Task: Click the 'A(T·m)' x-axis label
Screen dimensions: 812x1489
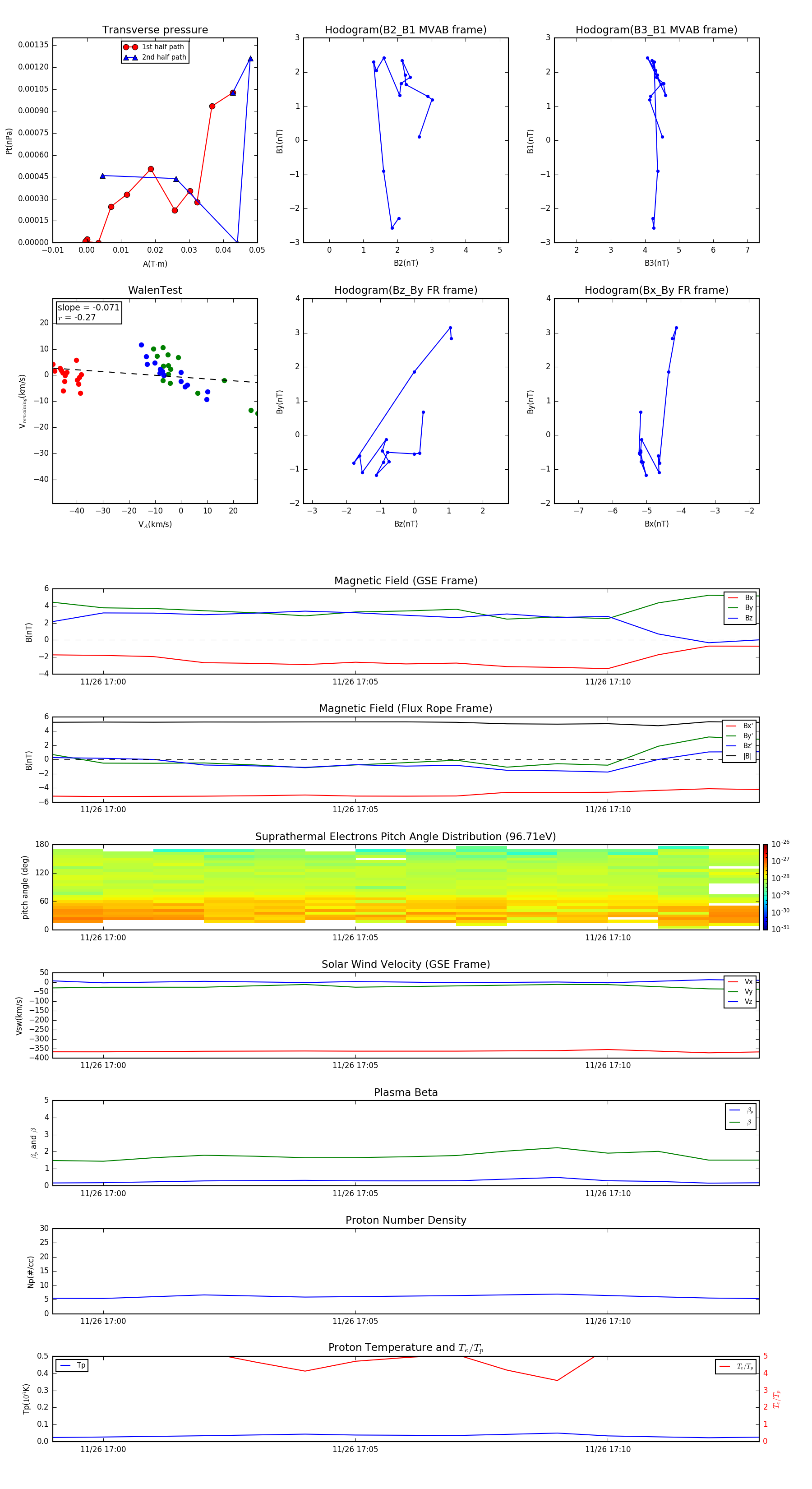Action: [x=155, y=264]
